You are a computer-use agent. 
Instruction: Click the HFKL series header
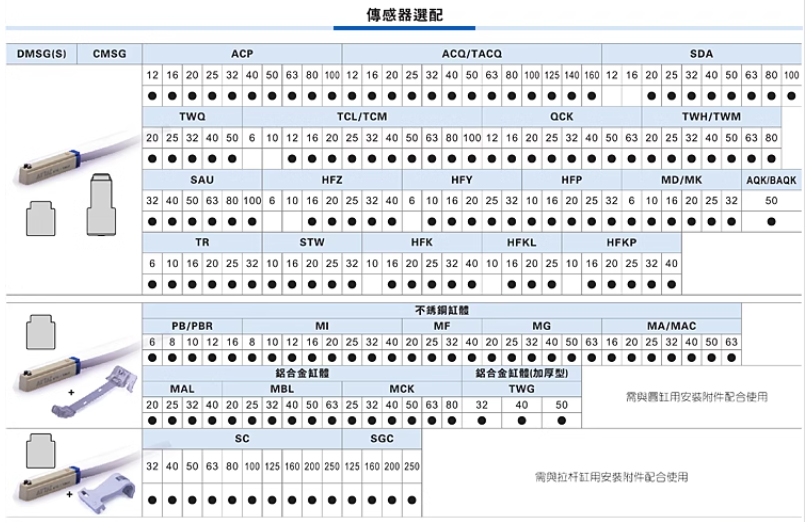click(x=522, y=243)
